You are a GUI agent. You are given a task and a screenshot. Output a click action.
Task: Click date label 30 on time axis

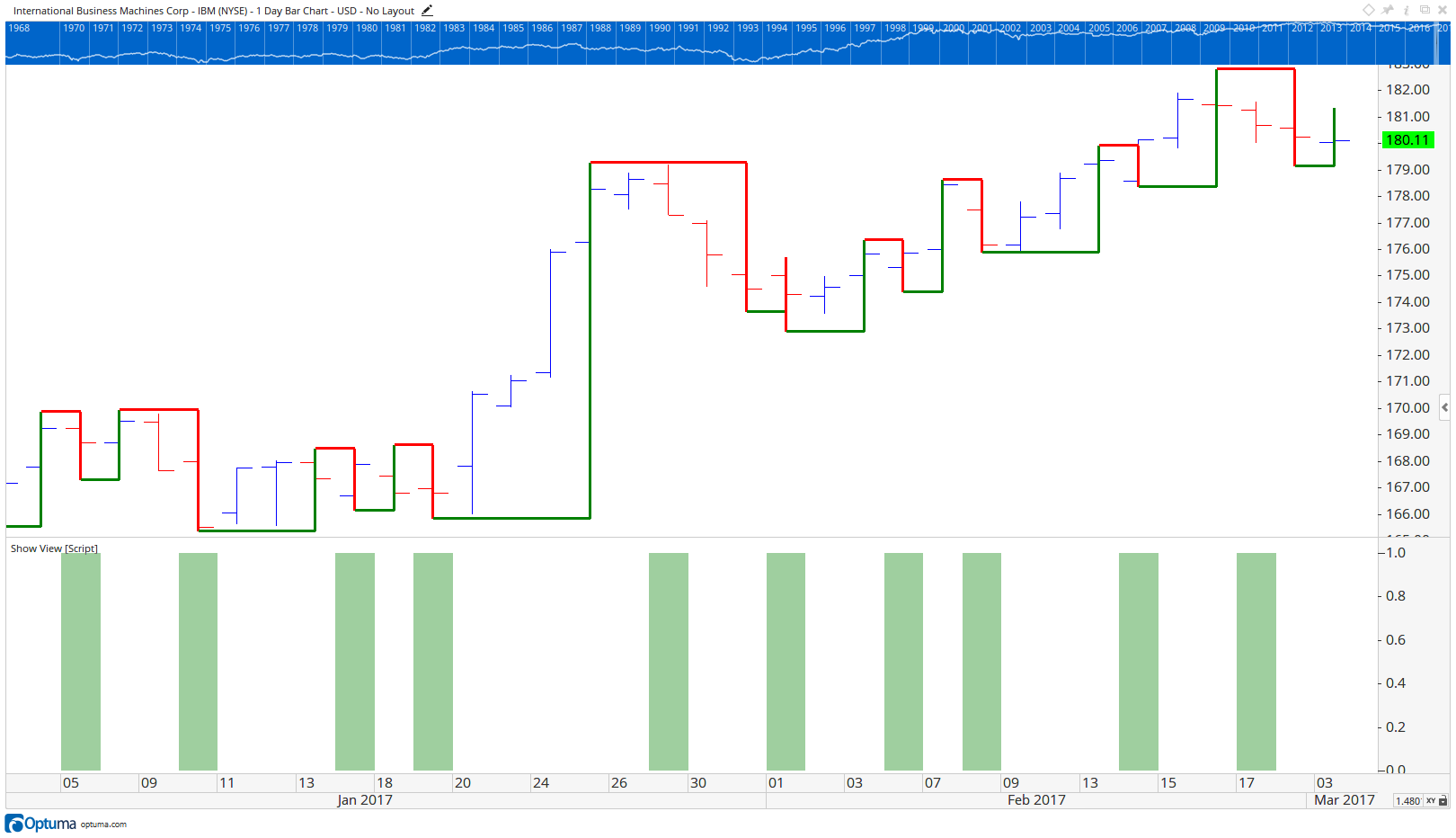[x=698, y=783]
